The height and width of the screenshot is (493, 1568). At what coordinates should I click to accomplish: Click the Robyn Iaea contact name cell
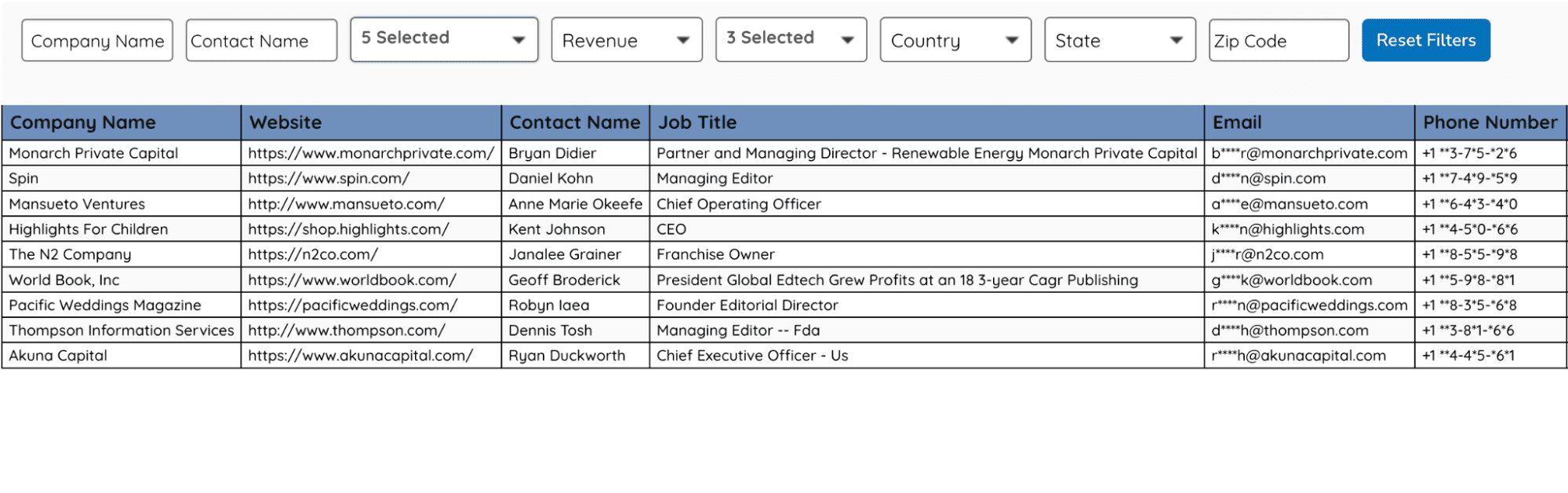(x=548, y=305)
